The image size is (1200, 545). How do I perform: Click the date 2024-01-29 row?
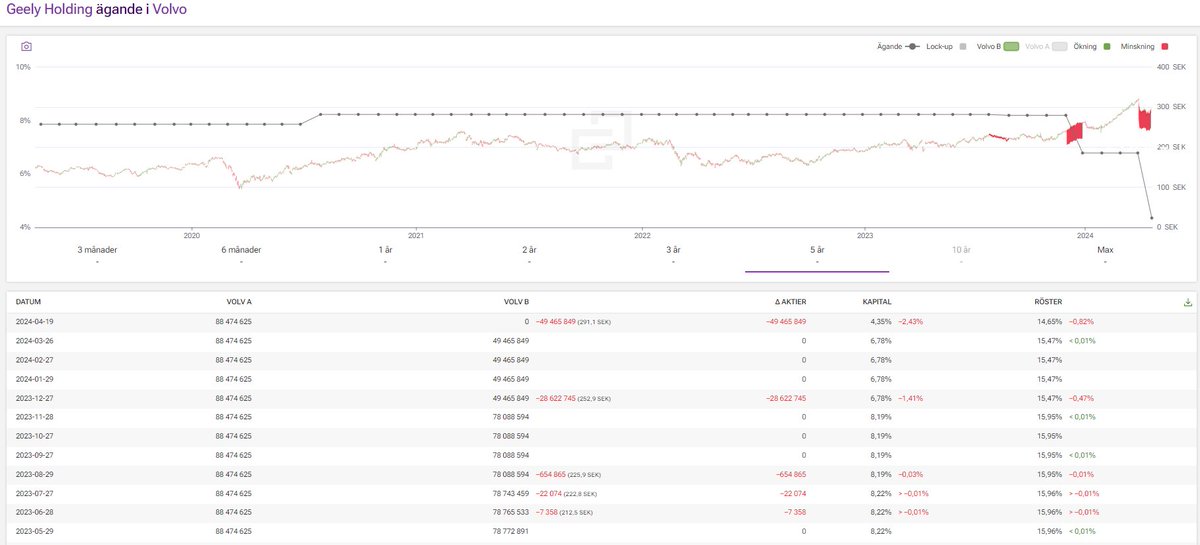click(34, 379)
